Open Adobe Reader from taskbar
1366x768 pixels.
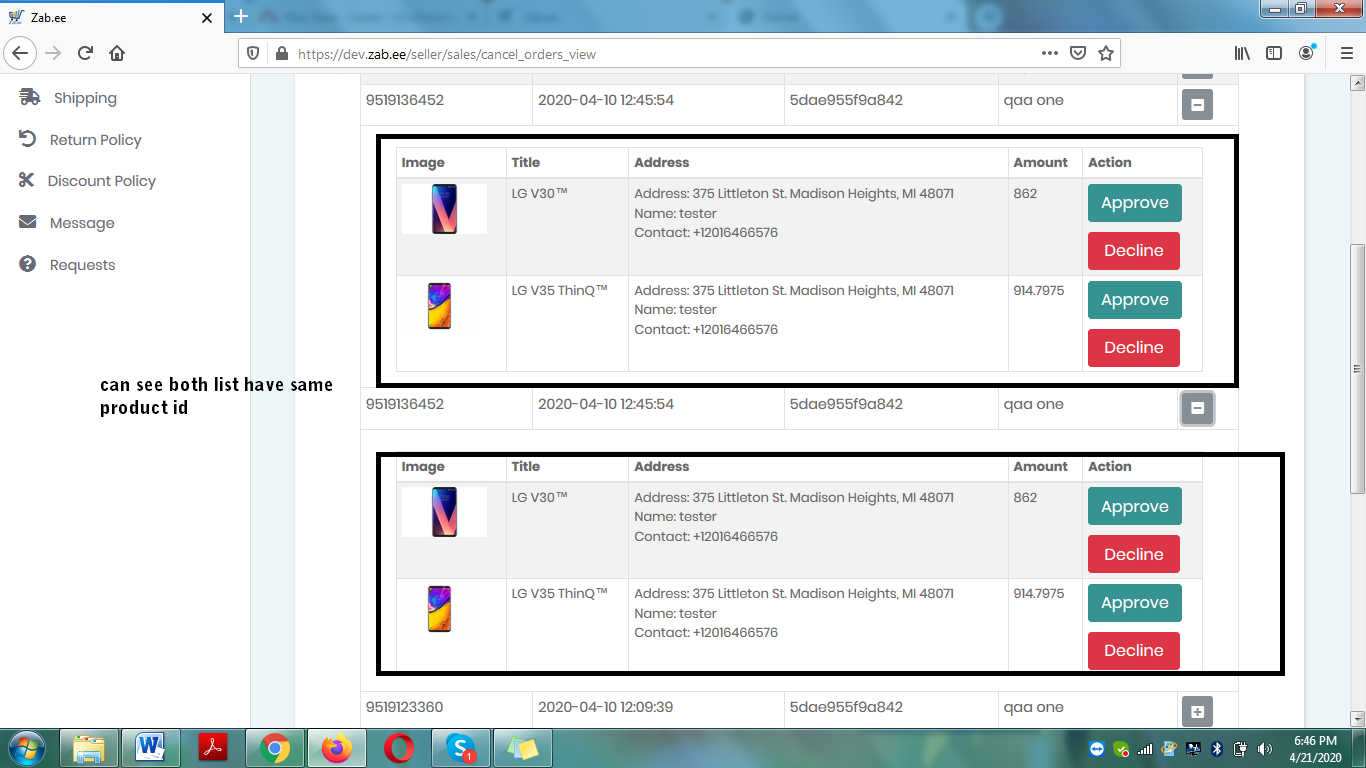(213, 747)
